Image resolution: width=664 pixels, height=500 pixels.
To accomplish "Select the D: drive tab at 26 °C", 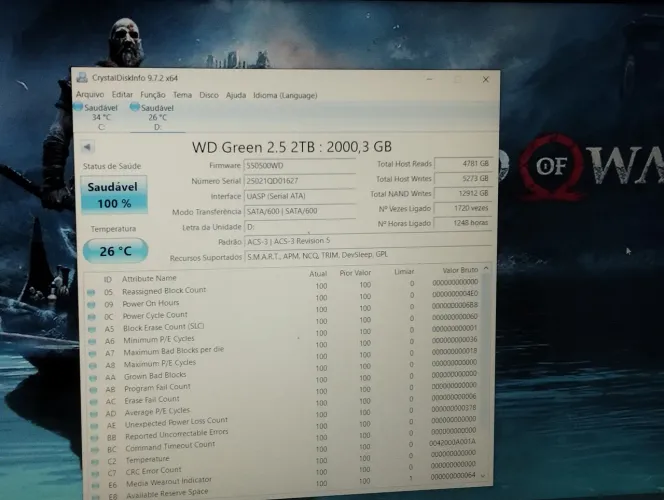I will (157, 117).
